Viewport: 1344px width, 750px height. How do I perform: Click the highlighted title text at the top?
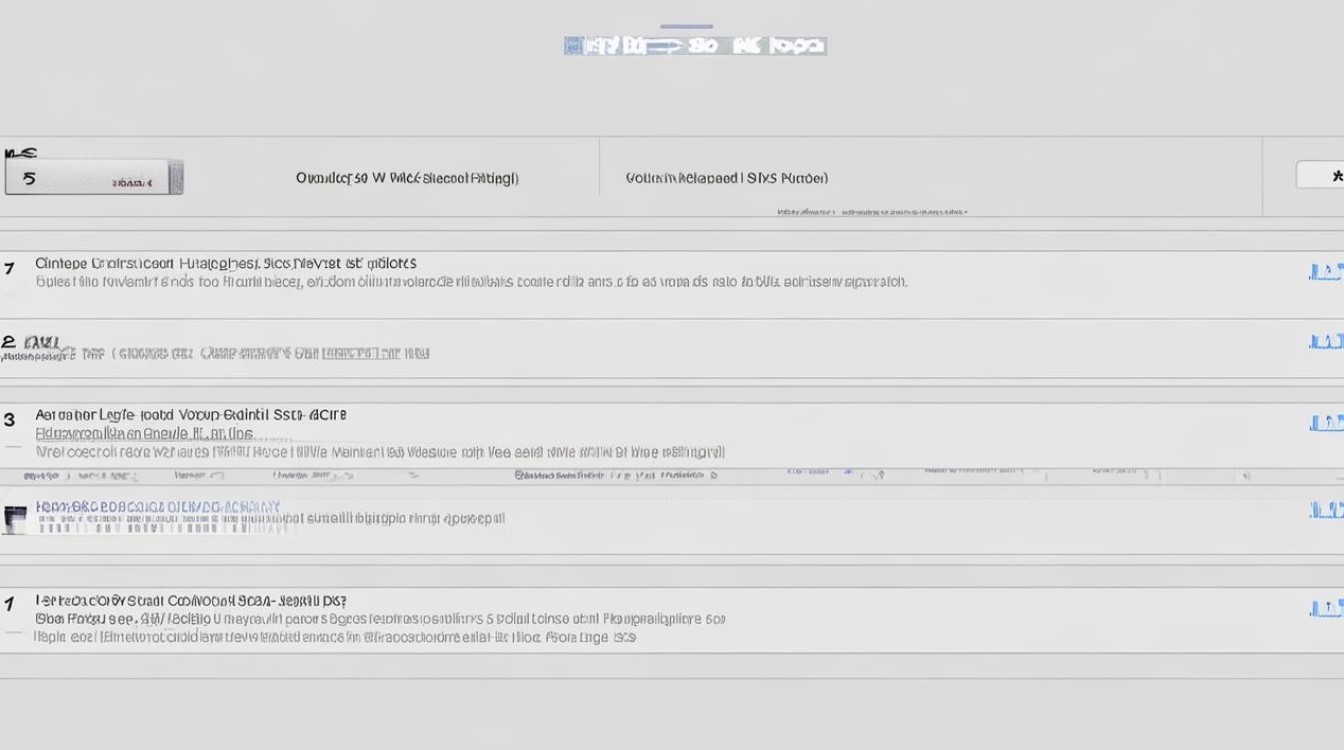pos(695,46)
